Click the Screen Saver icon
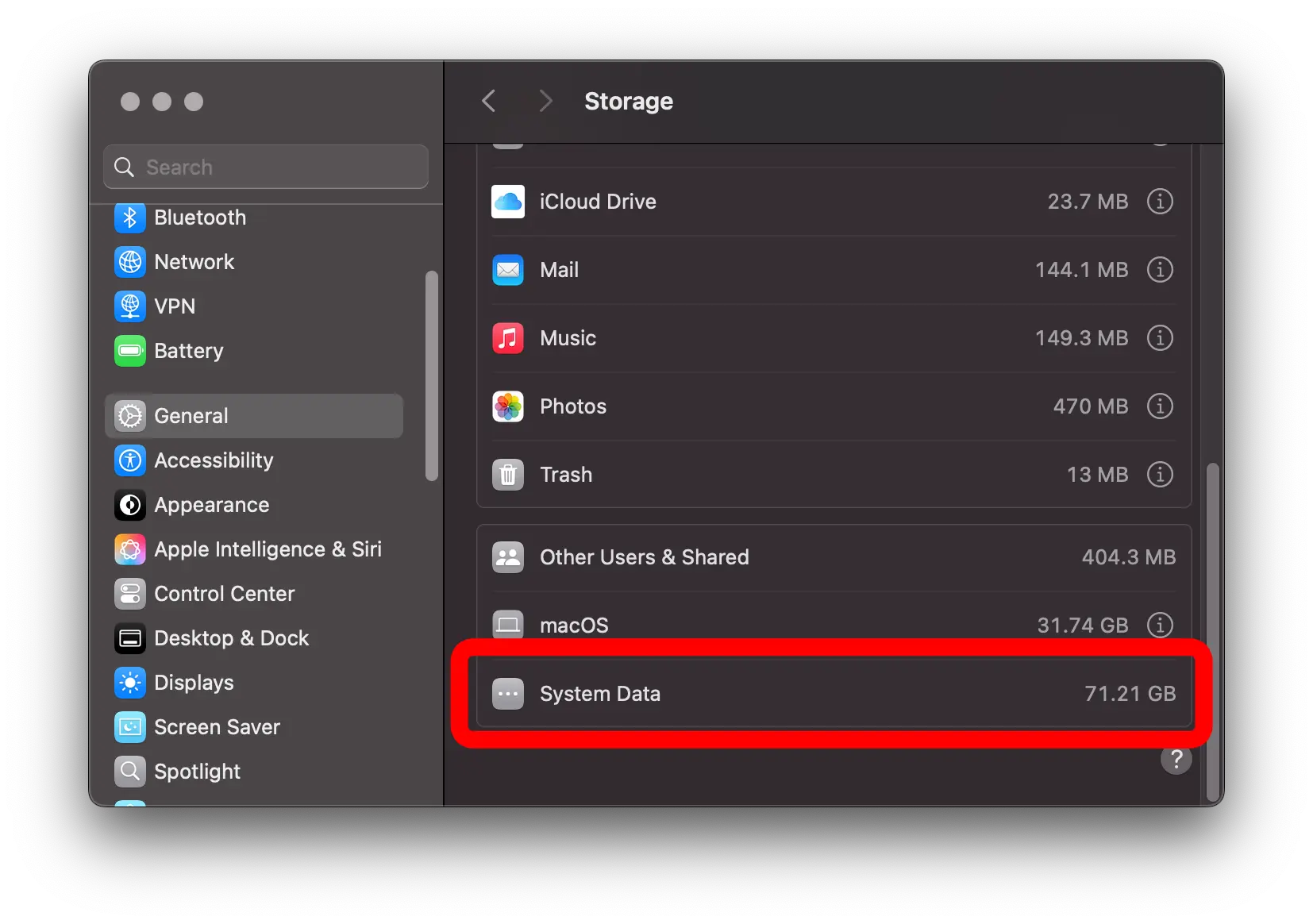 (130, 727)
